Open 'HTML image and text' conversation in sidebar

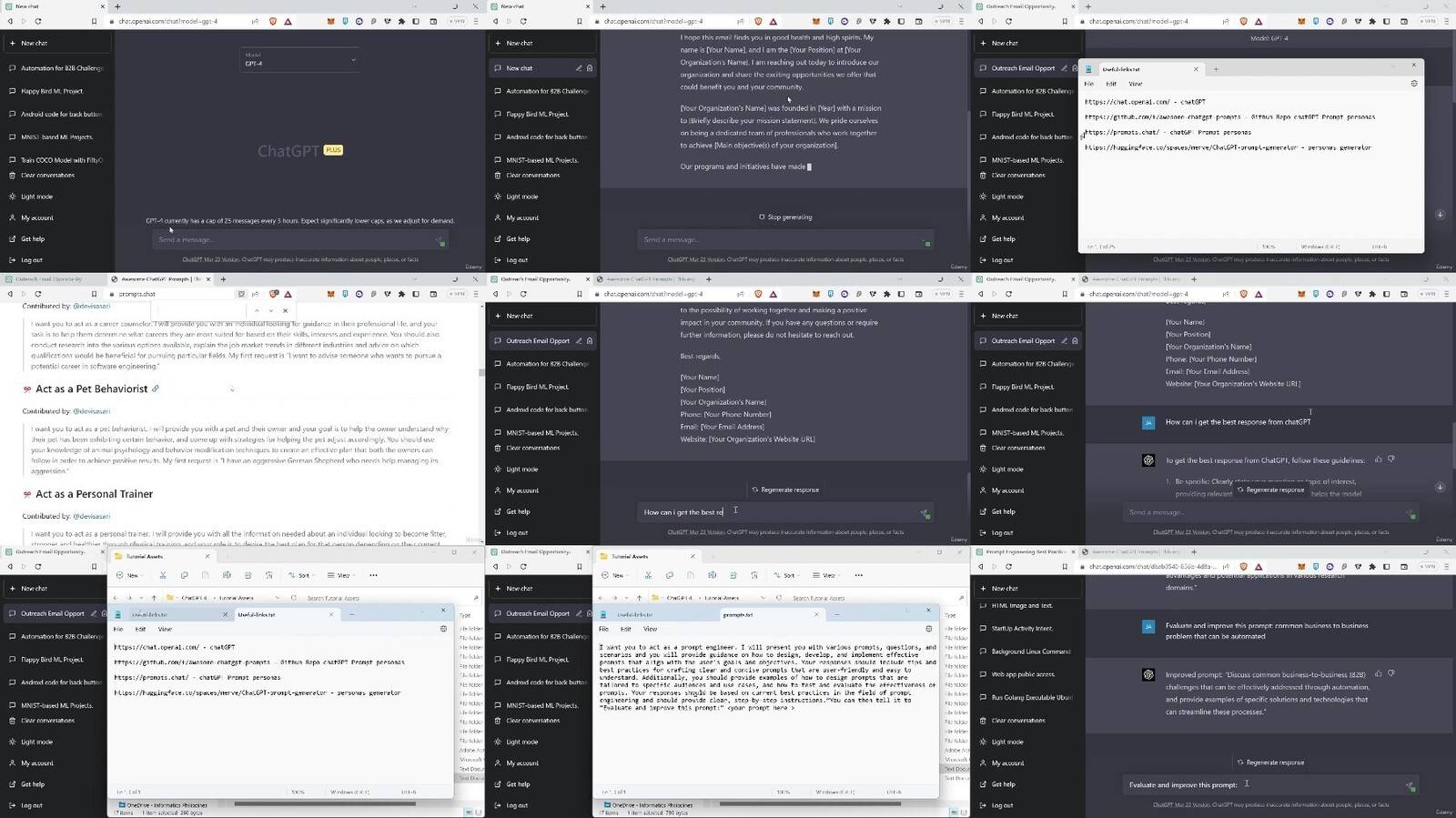pyautogui.click(x=1022, y=606)
